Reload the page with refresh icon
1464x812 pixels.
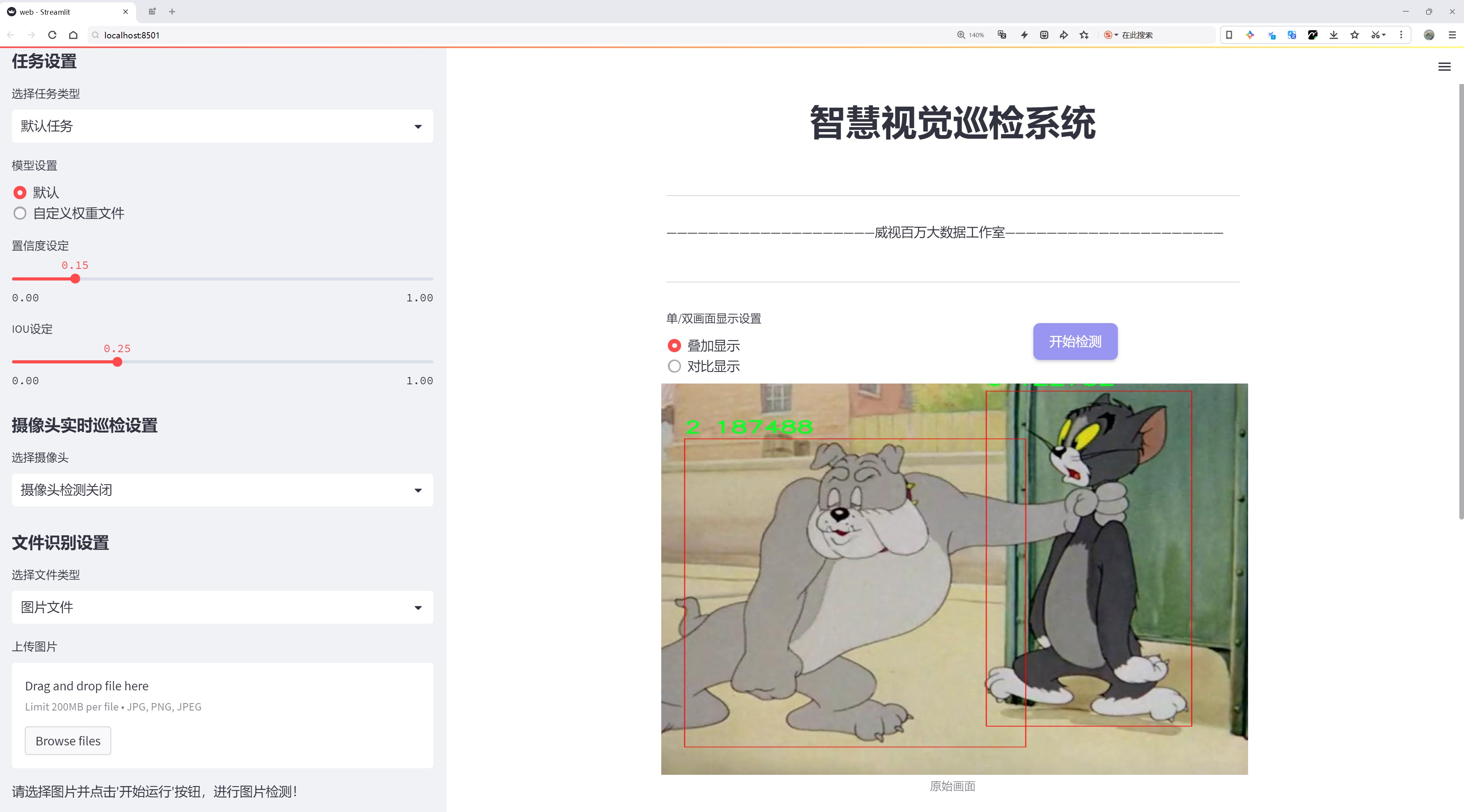coord(52,35)
